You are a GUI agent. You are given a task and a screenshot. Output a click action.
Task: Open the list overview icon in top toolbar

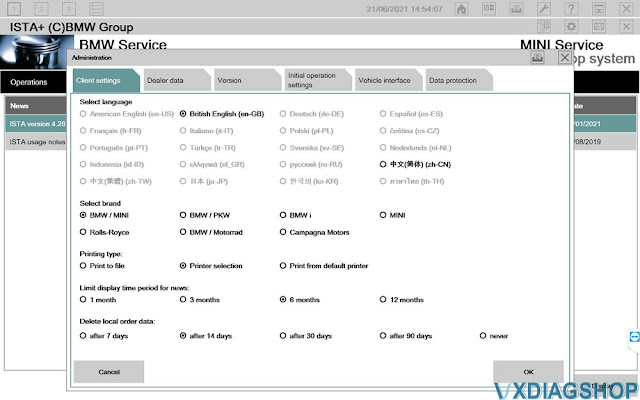point(96,9)
